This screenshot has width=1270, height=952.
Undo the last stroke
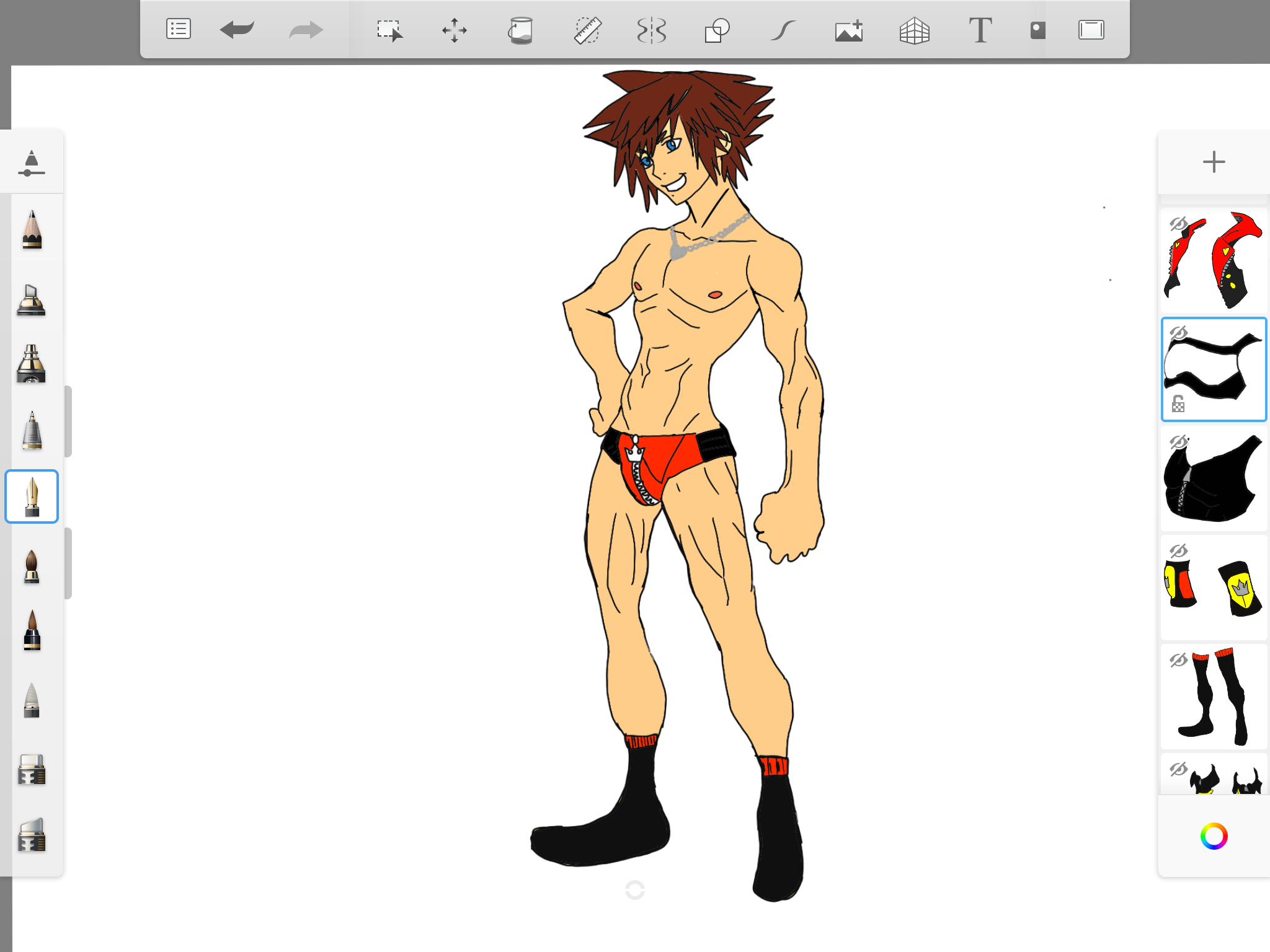[x=237, y=29]
